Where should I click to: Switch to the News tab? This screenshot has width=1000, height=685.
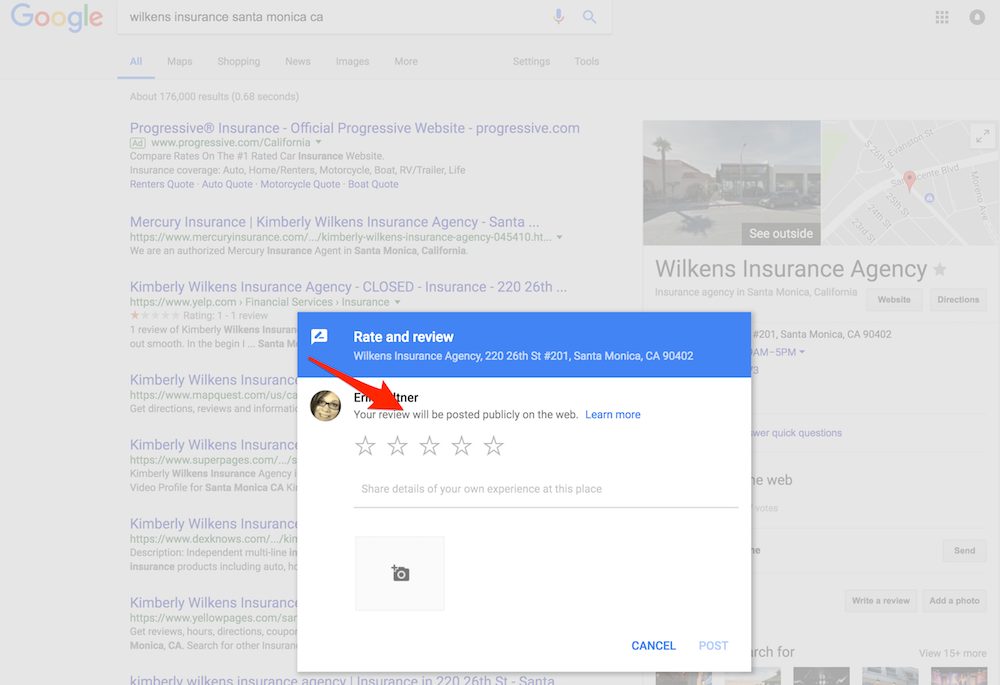click(x=298, y=61)
